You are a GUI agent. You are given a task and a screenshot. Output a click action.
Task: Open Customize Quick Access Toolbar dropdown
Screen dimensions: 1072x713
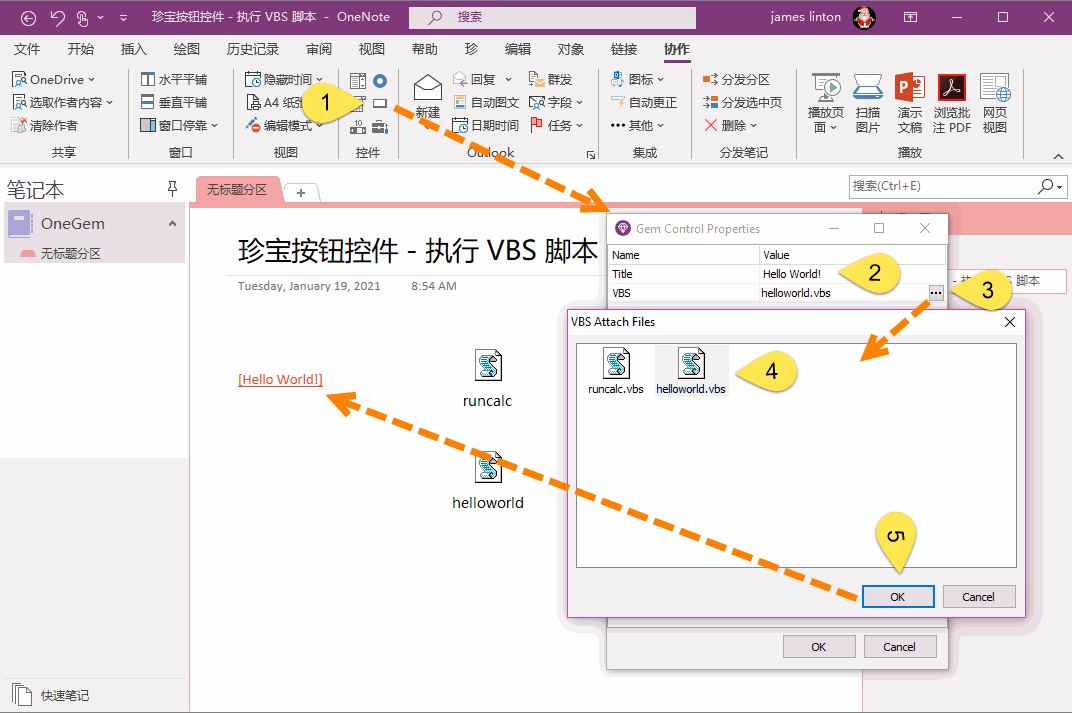coord(124,18)
